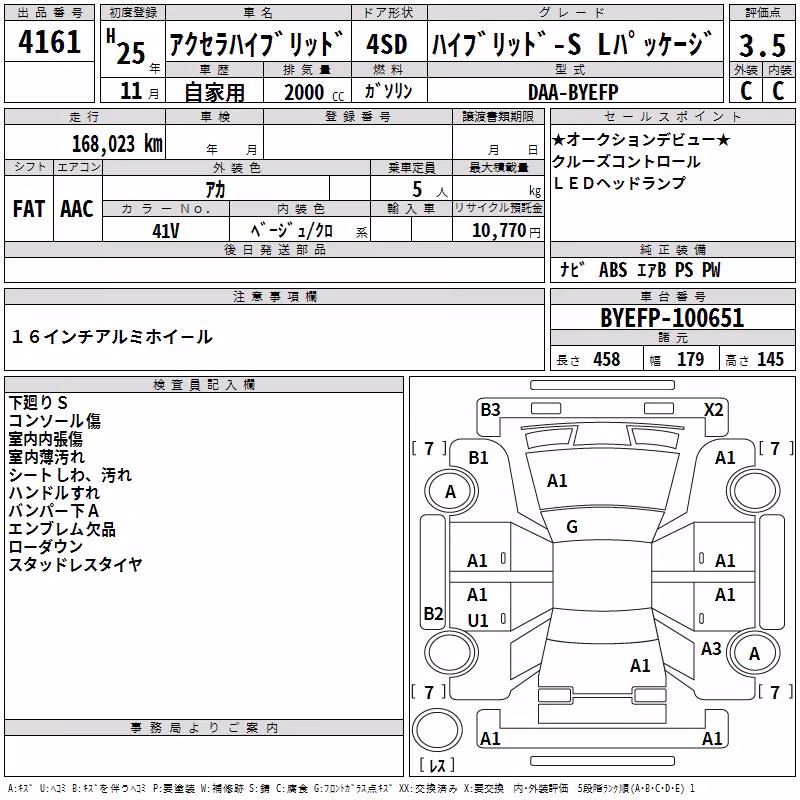Select ★オークションデビュー★ sales point
The height and width of the screenshot is (800, 800).
tap(641, 139)
